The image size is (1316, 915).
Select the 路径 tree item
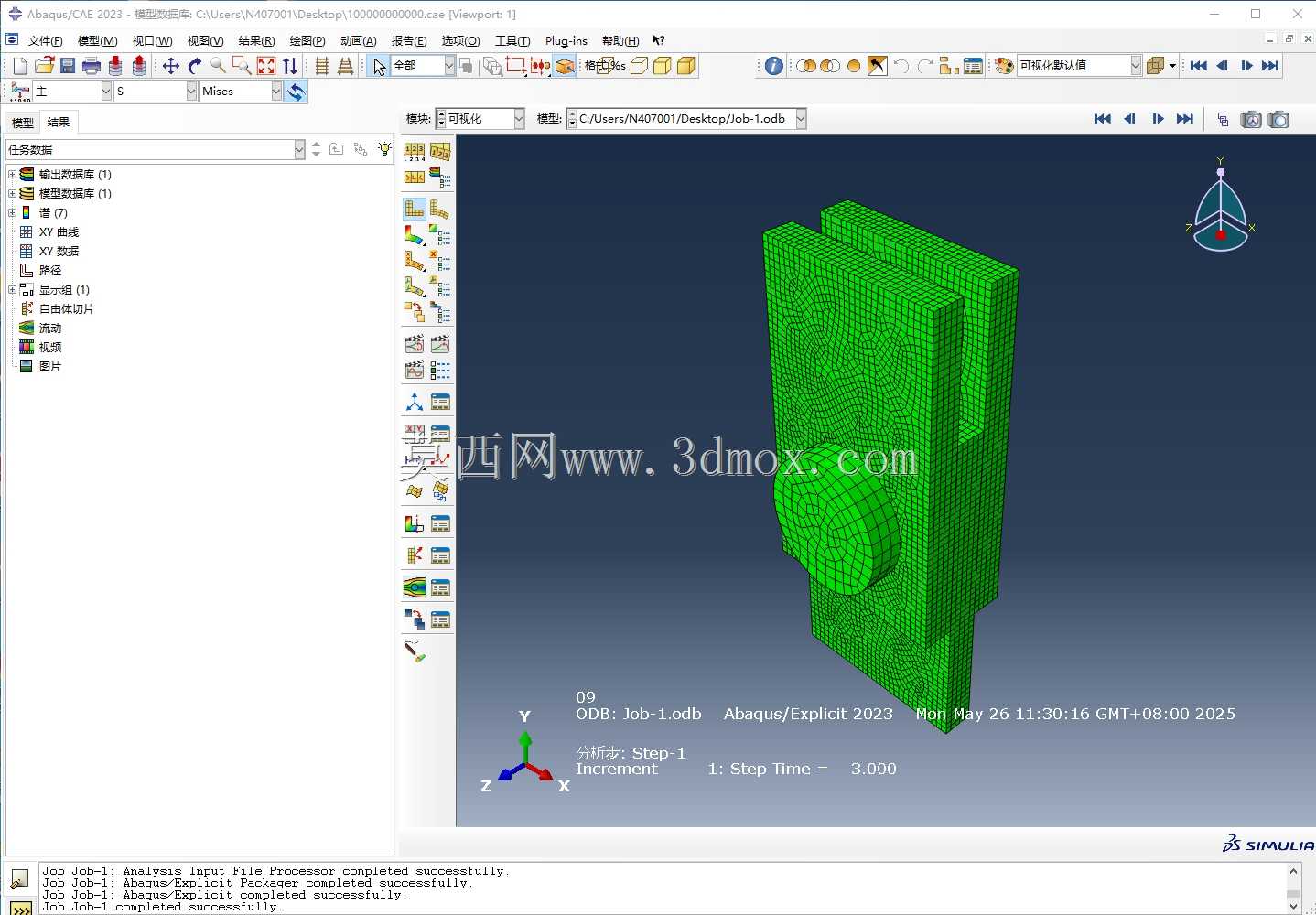tap(50, 270)
